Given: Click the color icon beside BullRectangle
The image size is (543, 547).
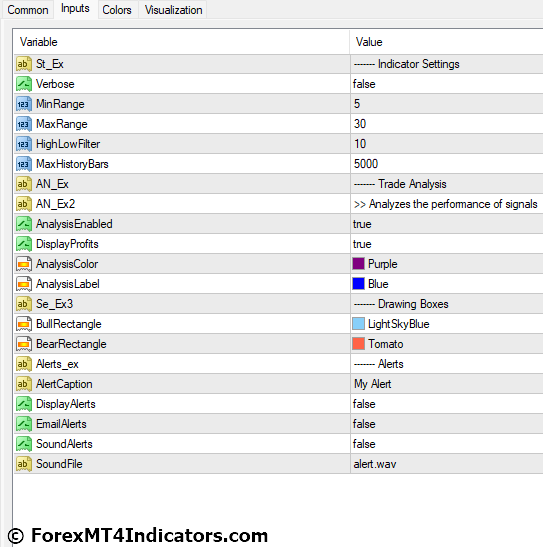Looking at the screenshot, I should click(23, 324).
